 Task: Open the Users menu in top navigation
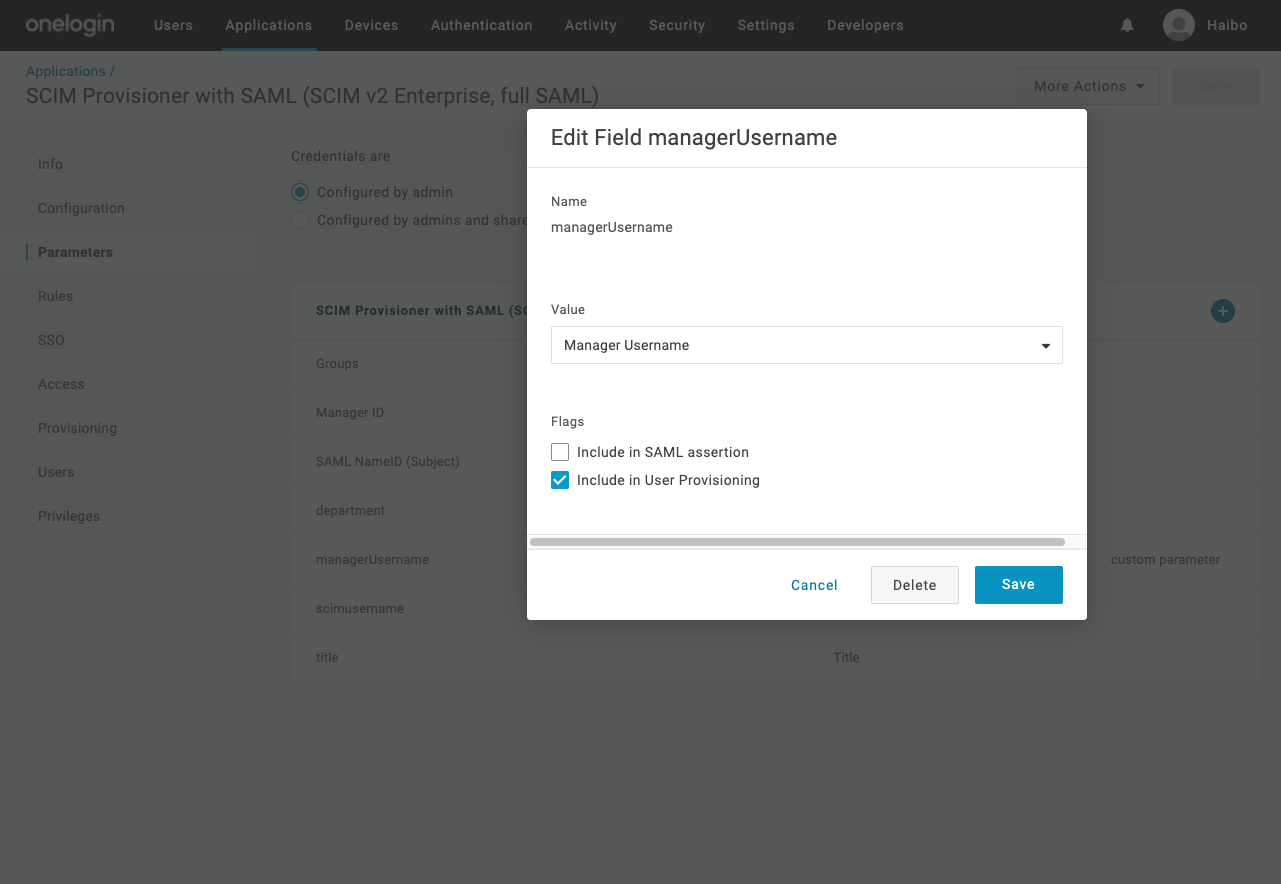(173, 25)
